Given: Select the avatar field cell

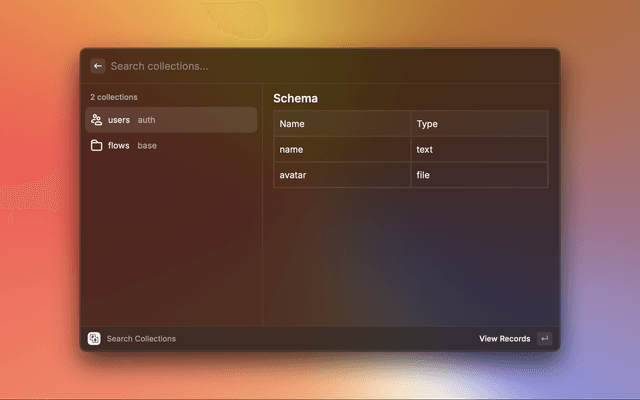Looking at the screenshot, I should 293,175.
